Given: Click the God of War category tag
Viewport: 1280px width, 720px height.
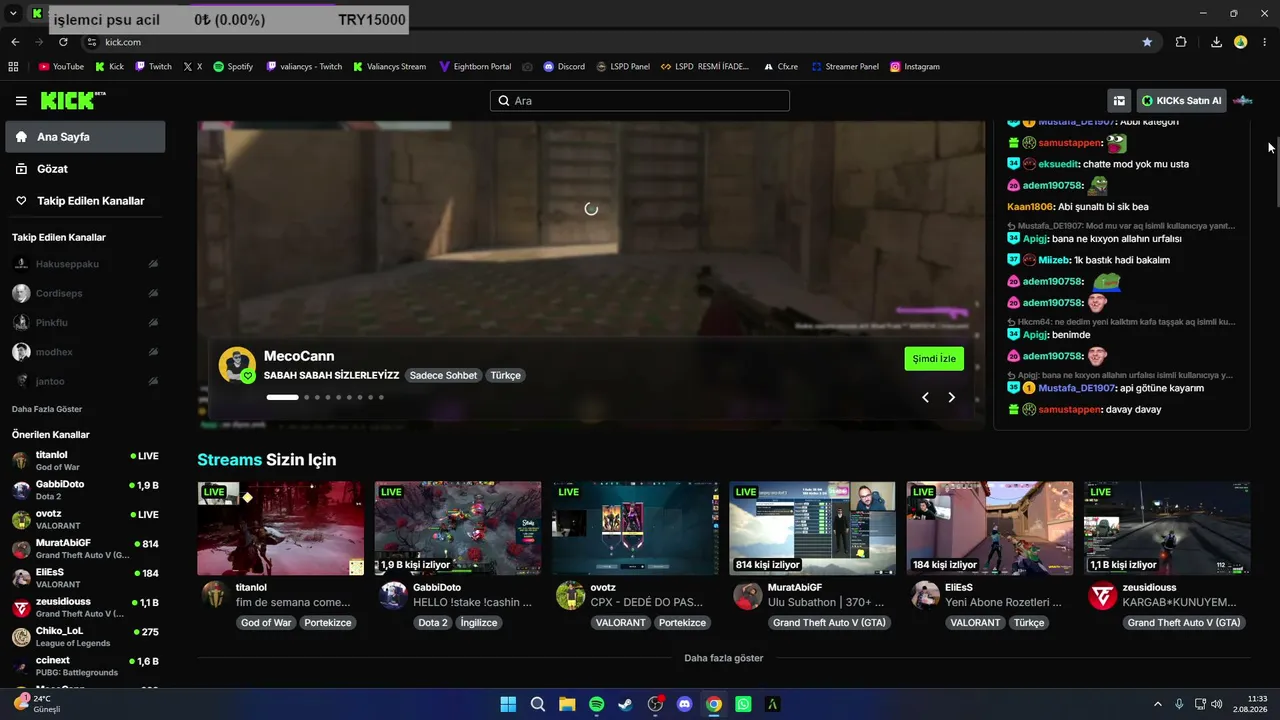Looking at the screenshot, I should [x=266, y=623].
